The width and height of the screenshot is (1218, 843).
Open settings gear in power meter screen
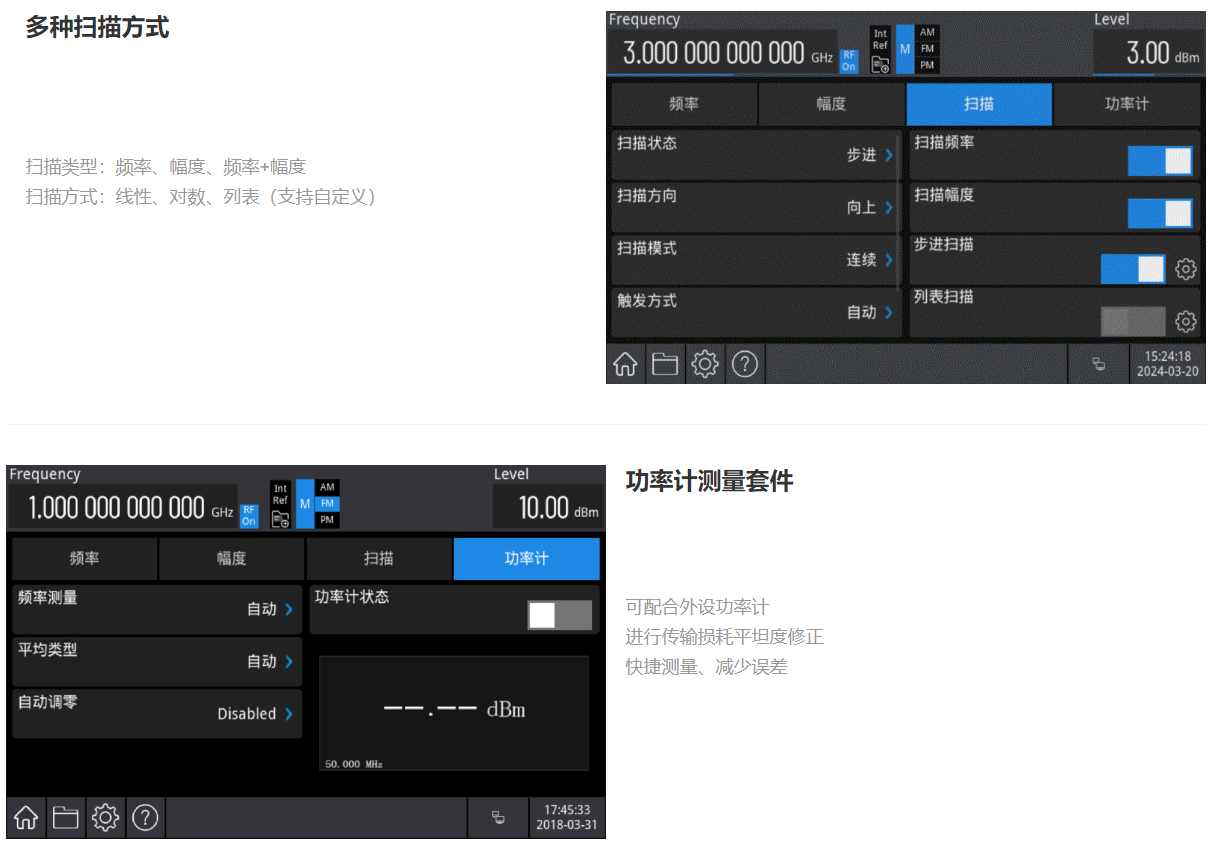106,818
